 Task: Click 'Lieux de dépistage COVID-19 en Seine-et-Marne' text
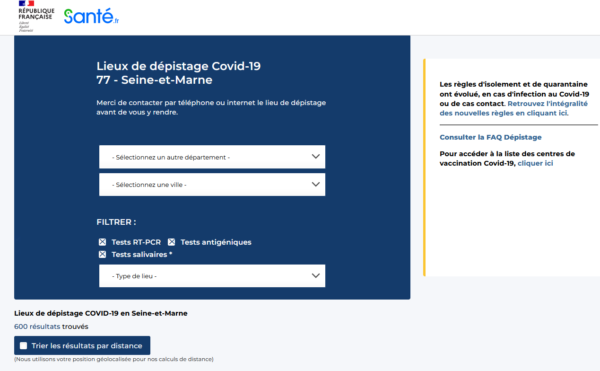[101, 313]
